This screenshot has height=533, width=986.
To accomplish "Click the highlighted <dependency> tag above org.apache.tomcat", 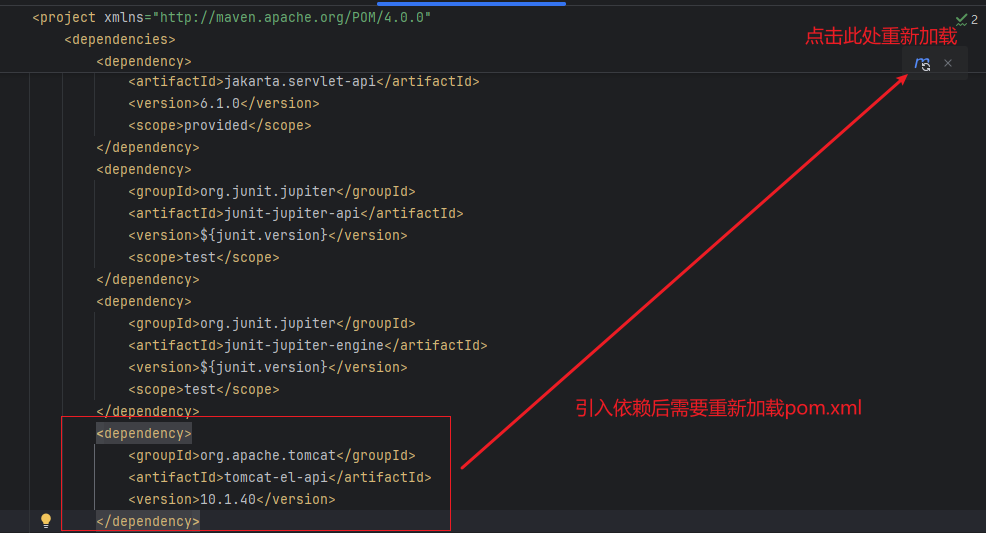I will point(143,434).
